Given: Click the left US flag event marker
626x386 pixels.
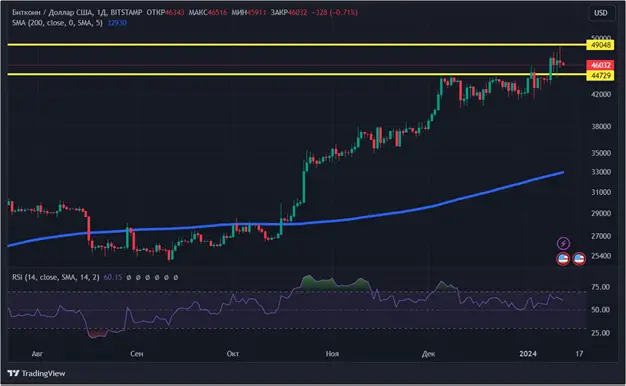Looking at the screenshot, I should tap(563, 259).
